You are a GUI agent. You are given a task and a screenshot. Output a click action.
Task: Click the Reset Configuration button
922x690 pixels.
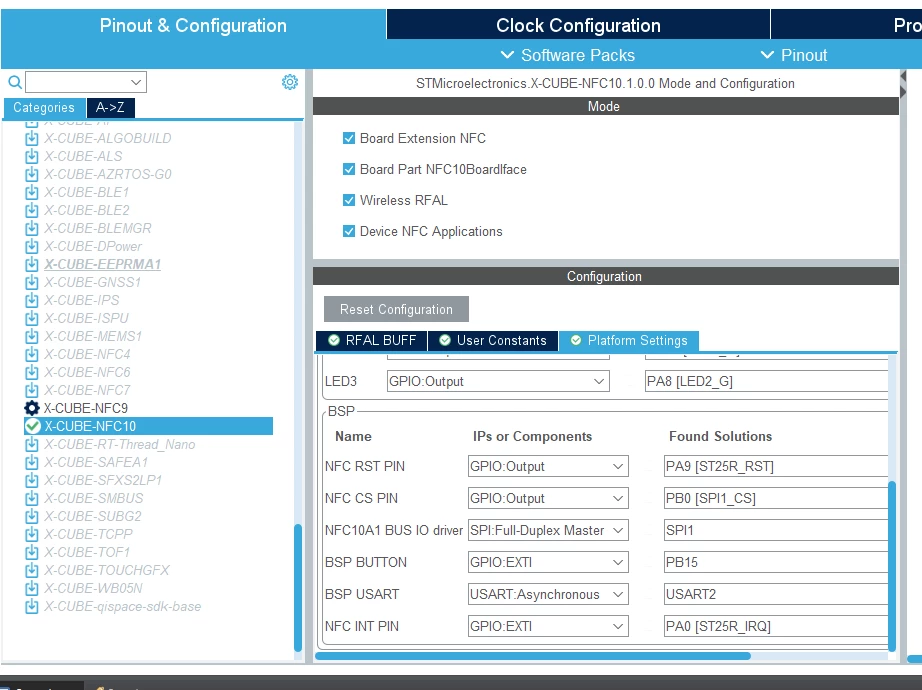[x=396, y=309]
